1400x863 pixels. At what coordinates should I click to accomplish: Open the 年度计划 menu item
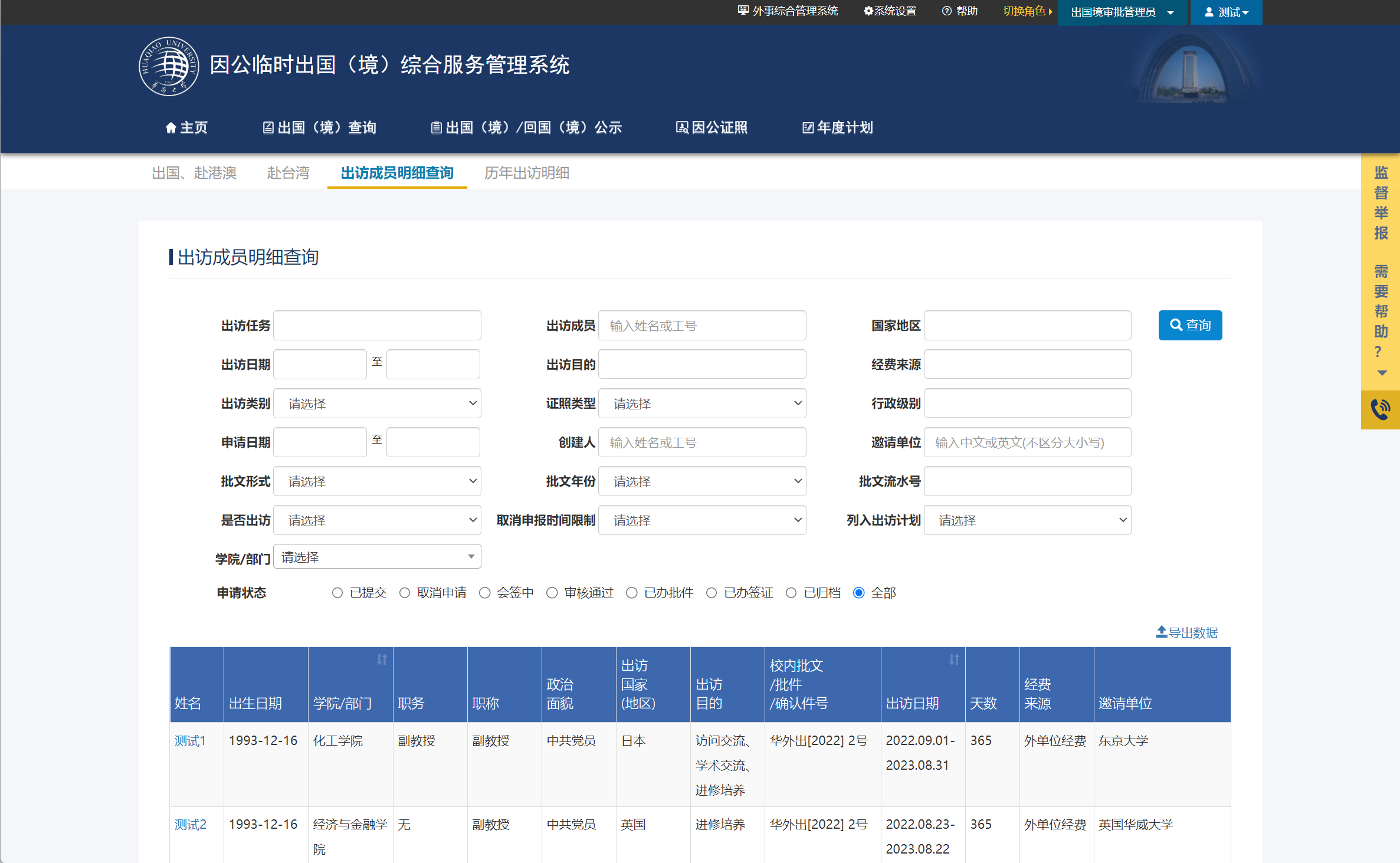(838, 127)
